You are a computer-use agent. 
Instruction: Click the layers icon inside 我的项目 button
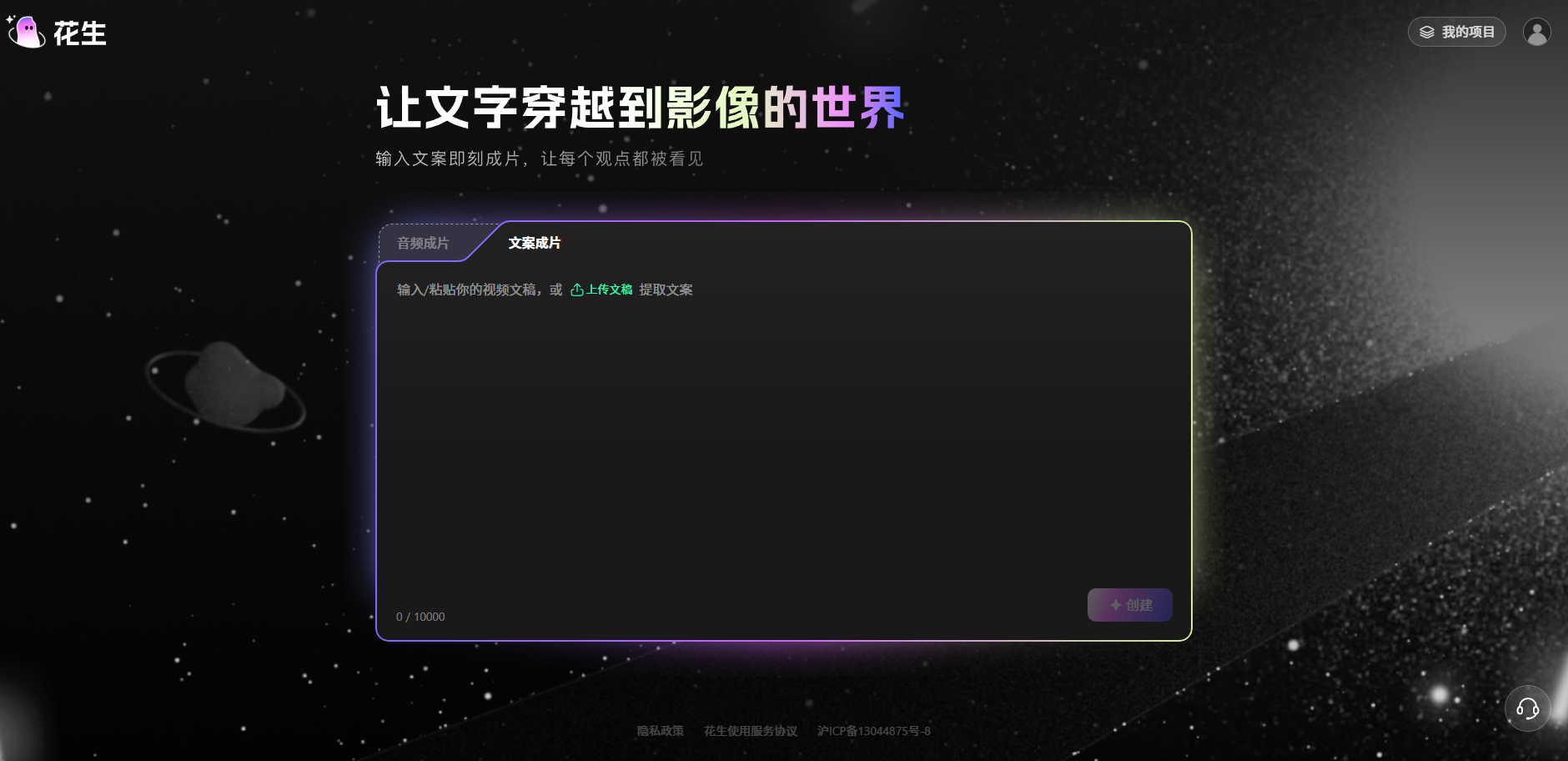(x=1426, y=32)
